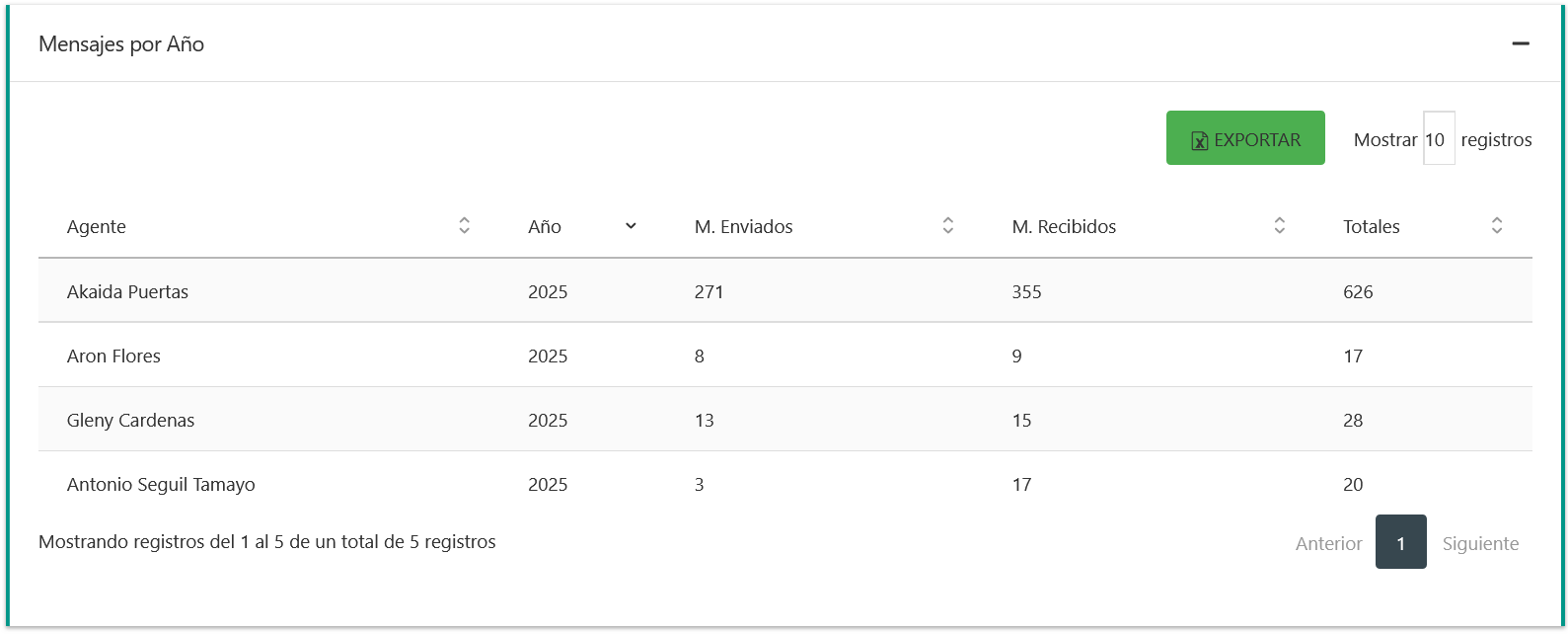
Task: Click the Anterior pagination link
Action: (1328, 543)
